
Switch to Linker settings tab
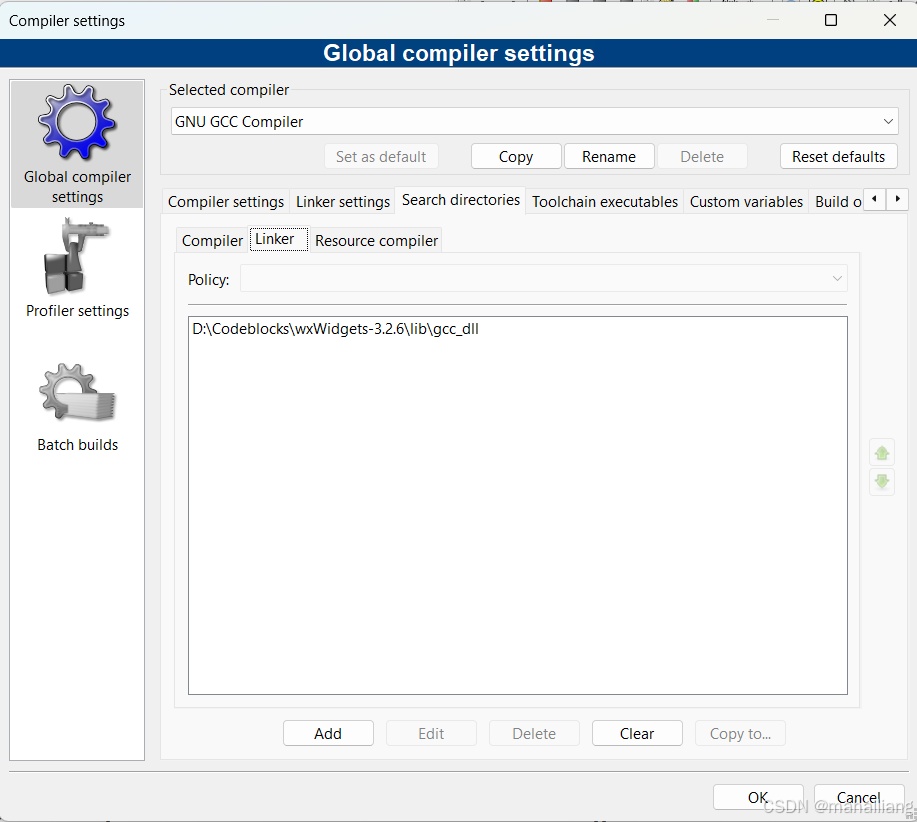point(343,202)
